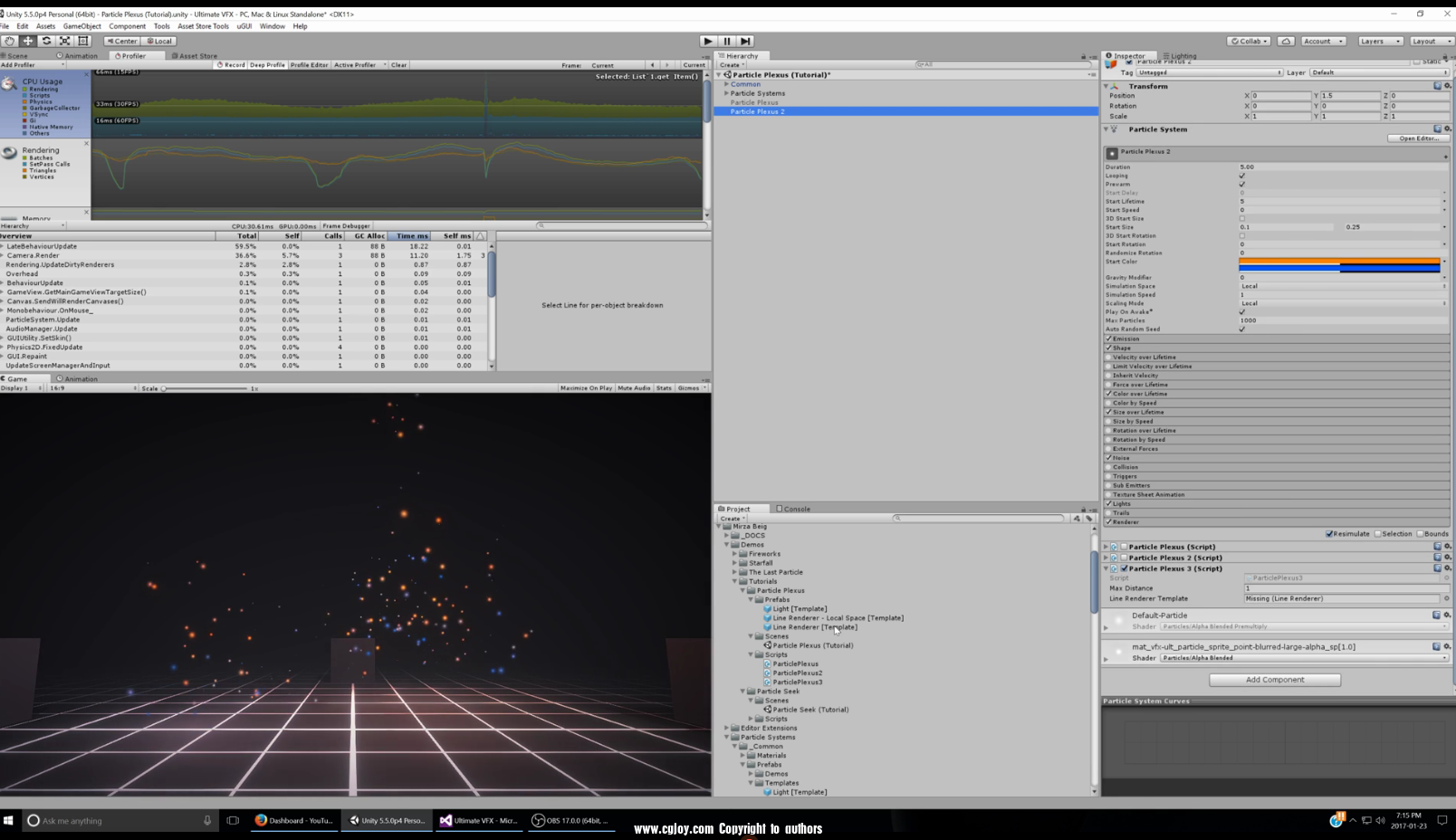Toggle Auto Random Seed checkbox

[1242, 329]
